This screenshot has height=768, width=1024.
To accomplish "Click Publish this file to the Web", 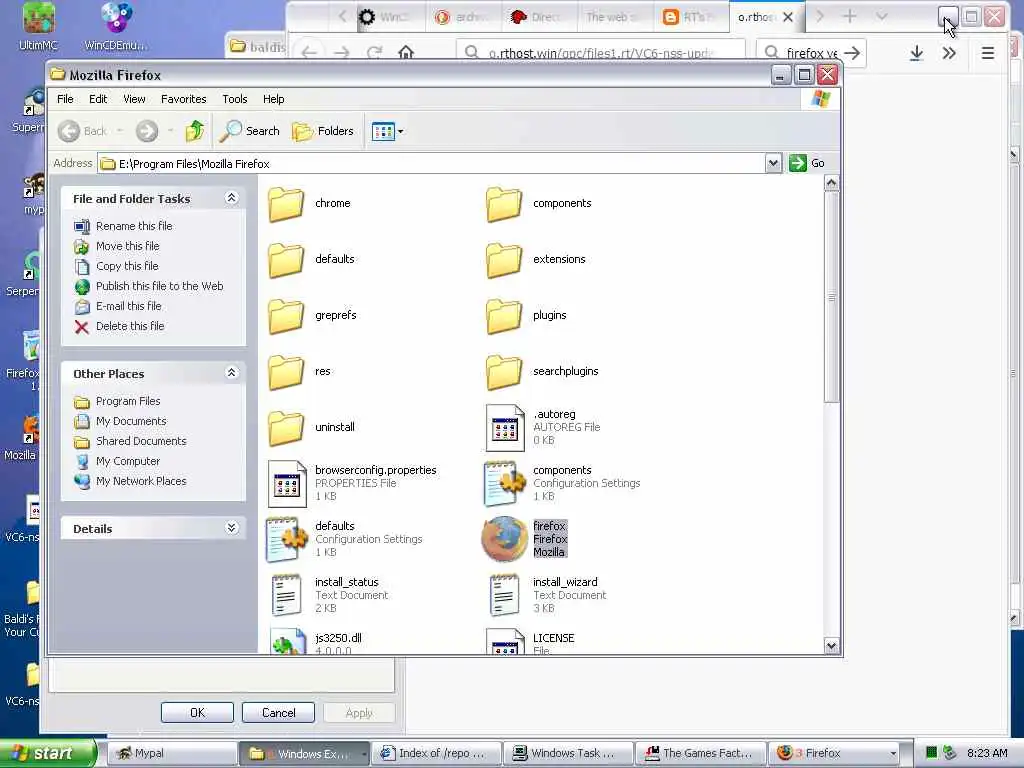I will pyautogui.click(x=159, y=286).
